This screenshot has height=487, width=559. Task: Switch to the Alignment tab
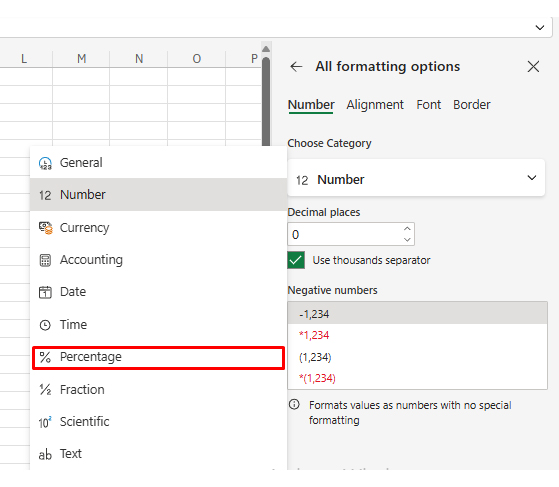375,105
